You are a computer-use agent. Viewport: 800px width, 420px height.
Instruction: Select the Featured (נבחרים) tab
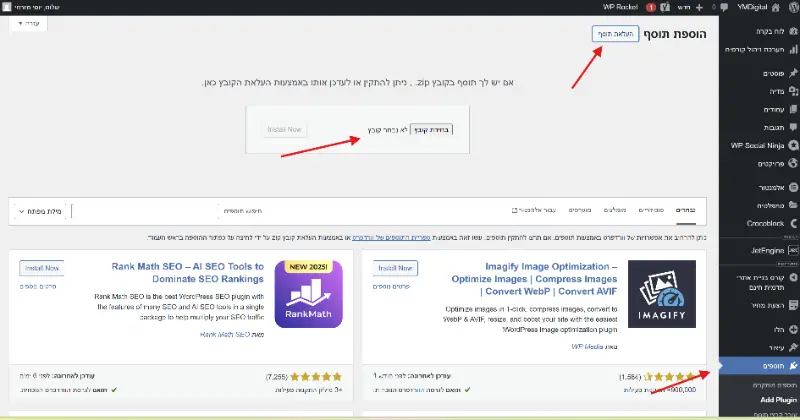pos(685,210)
